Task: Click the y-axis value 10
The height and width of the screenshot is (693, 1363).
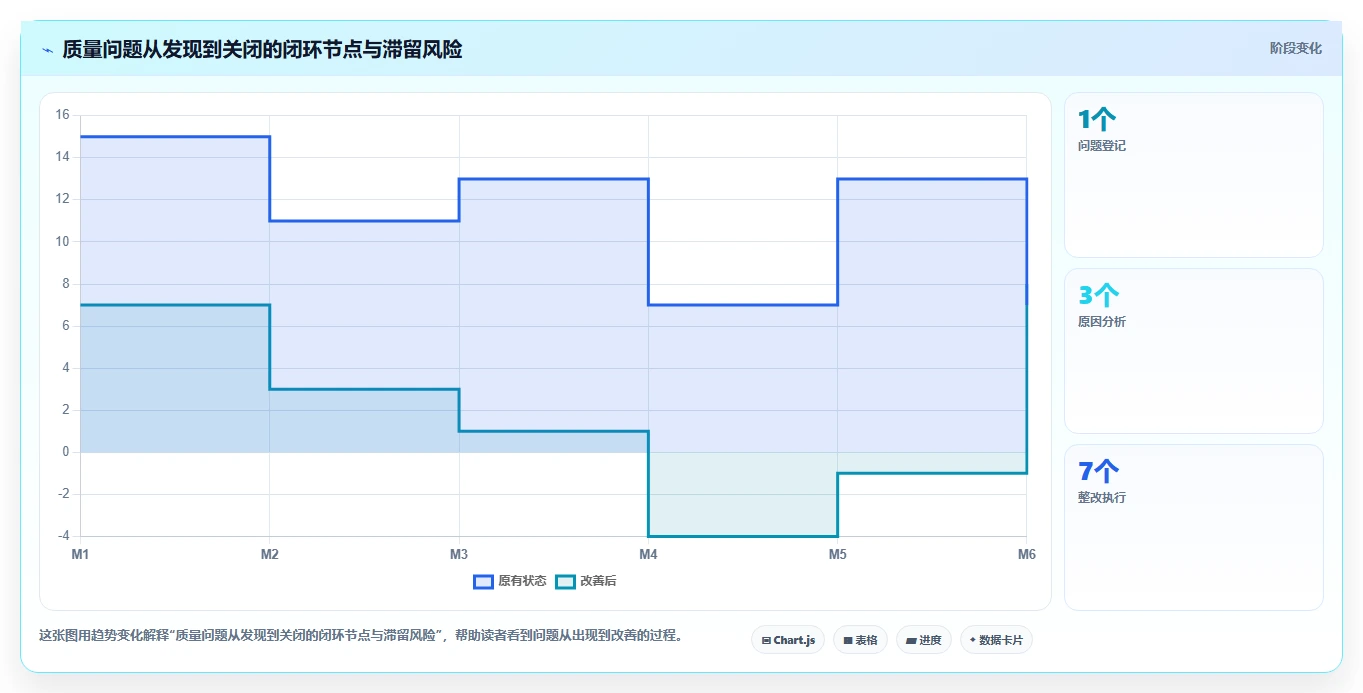Action: 62,241
